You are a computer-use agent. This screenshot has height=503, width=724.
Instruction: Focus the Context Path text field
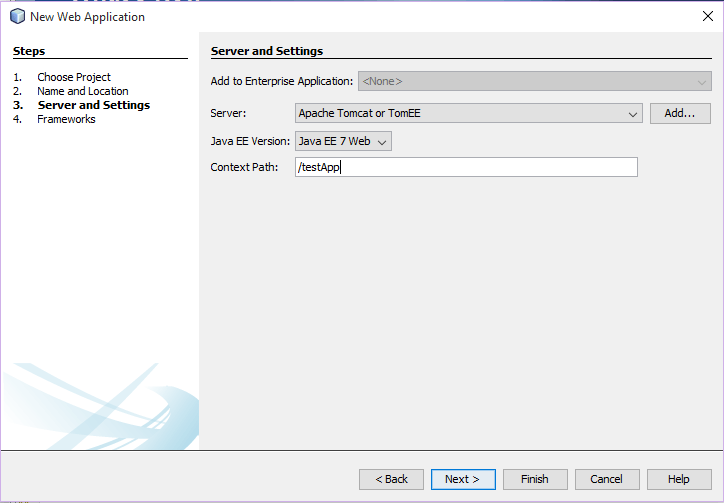tap(466, 167)
